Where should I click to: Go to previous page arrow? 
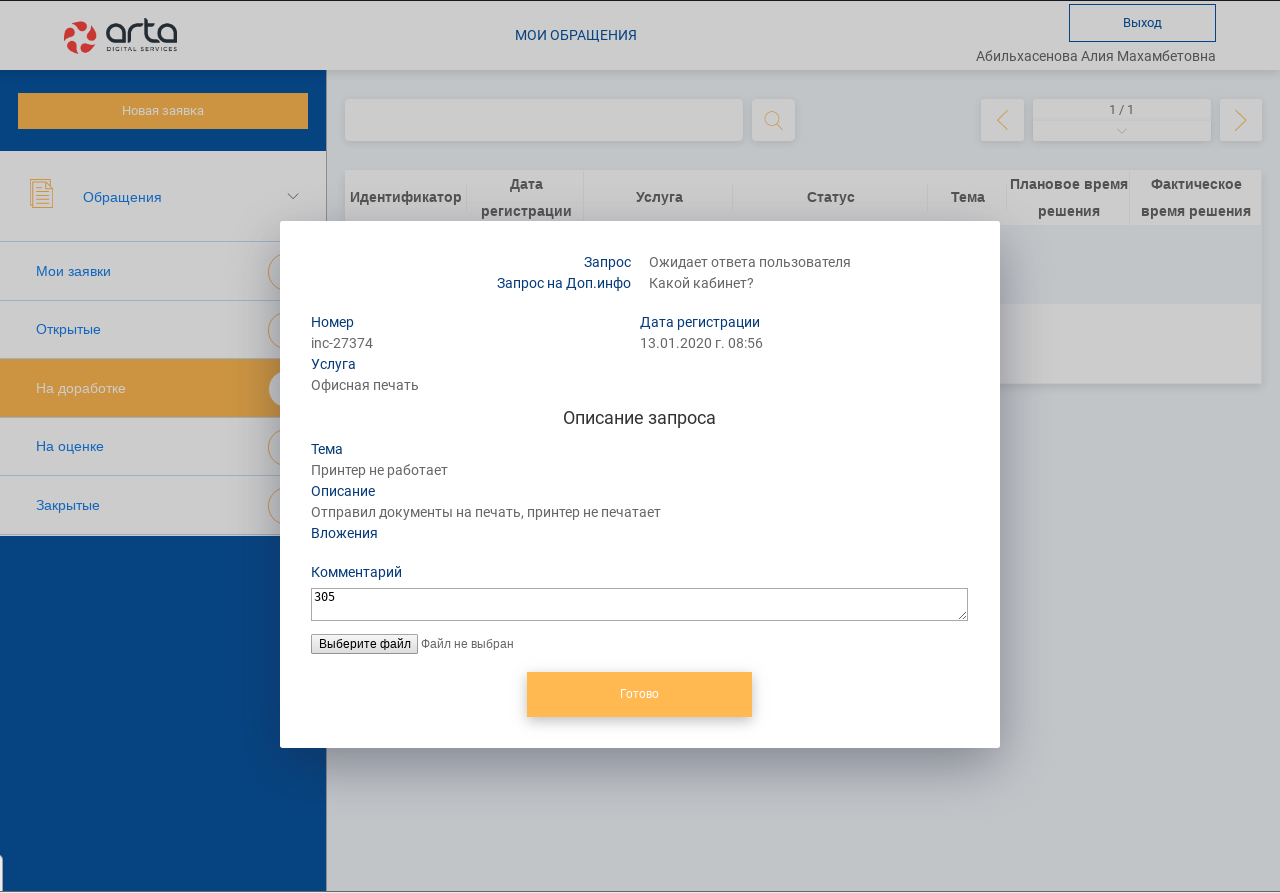click(x=1002, y=120)
